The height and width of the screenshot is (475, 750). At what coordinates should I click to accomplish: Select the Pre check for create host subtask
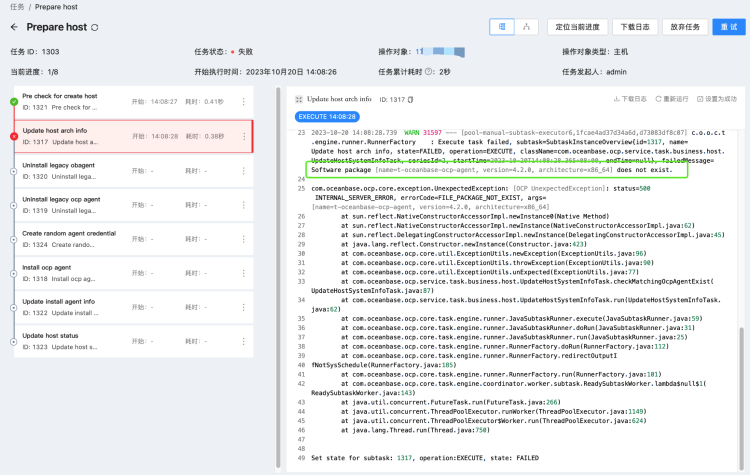[x=133, y=102]
